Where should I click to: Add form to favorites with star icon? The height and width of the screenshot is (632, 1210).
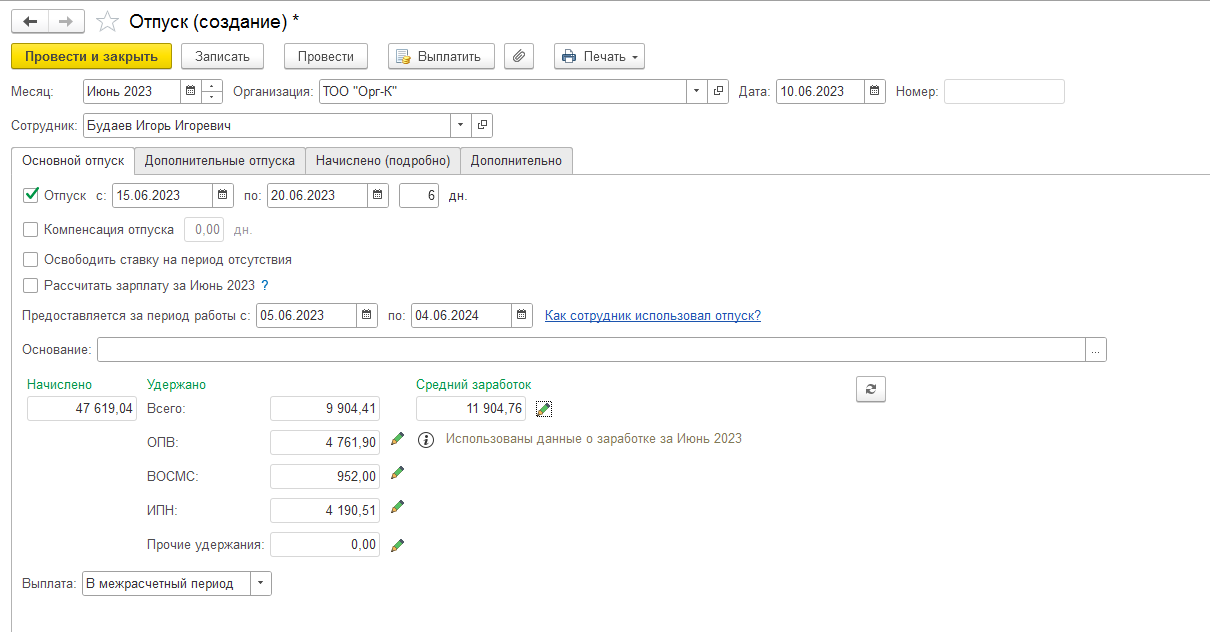point(108,22)
